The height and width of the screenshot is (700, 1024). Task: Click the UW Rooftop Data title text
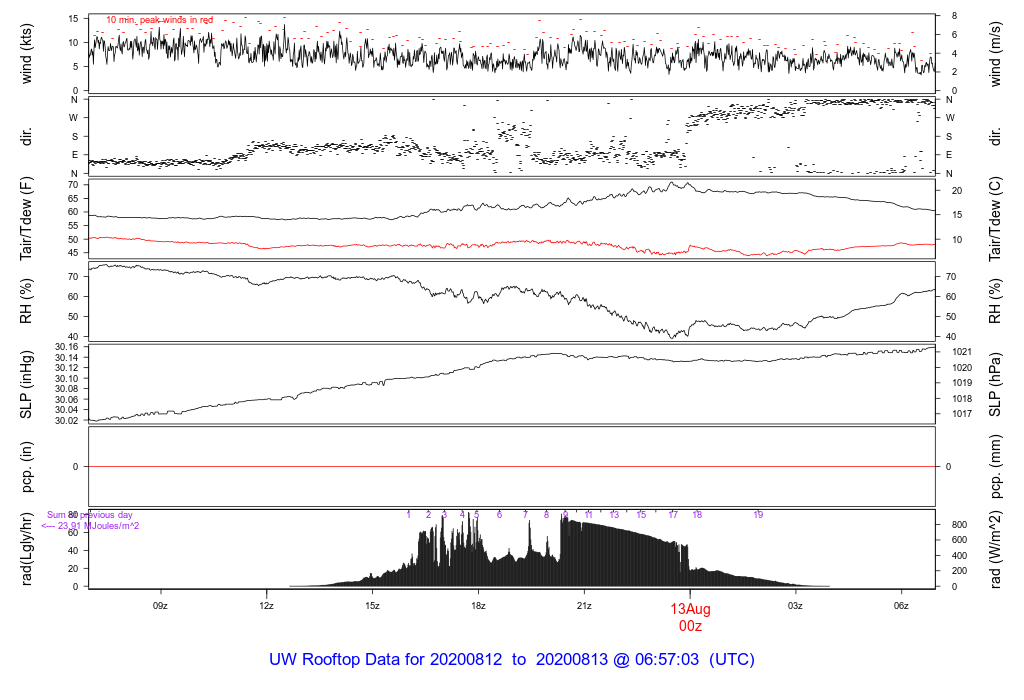[x=512, y=660]
